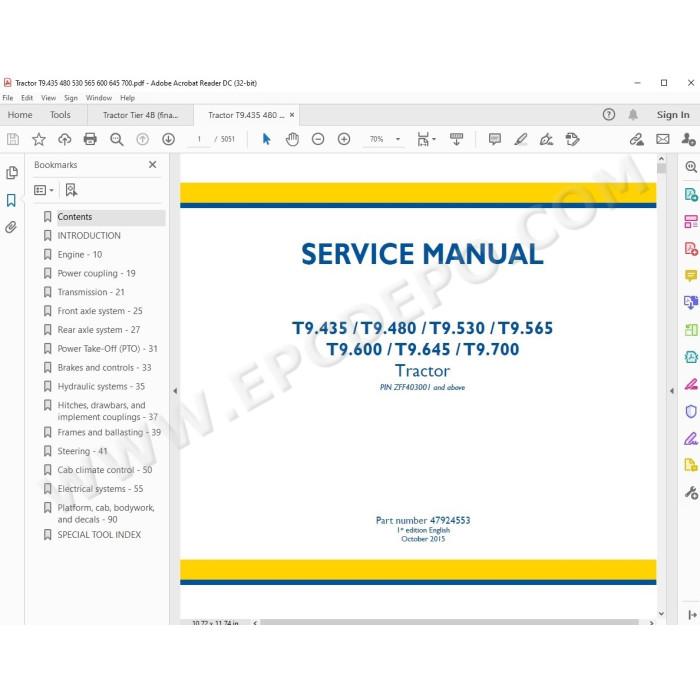This screenshot has height=700, width=700.
Task: Upload the file with the cloud icon
Action: [65, 139]
